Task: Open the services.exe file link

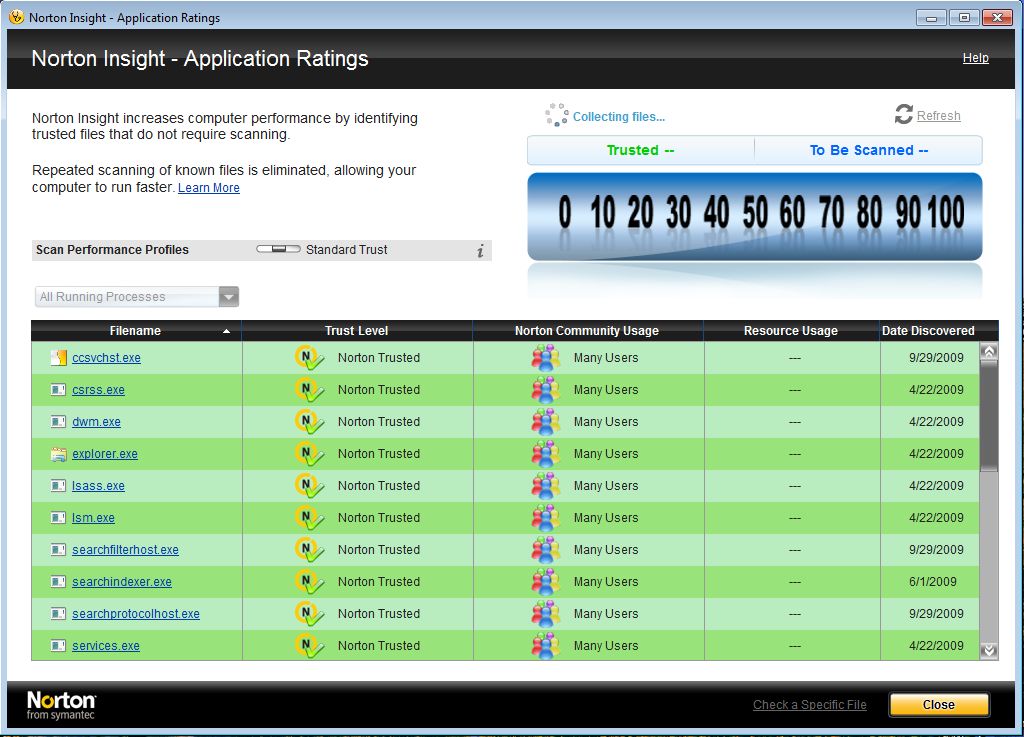Action: click(106, 646)
